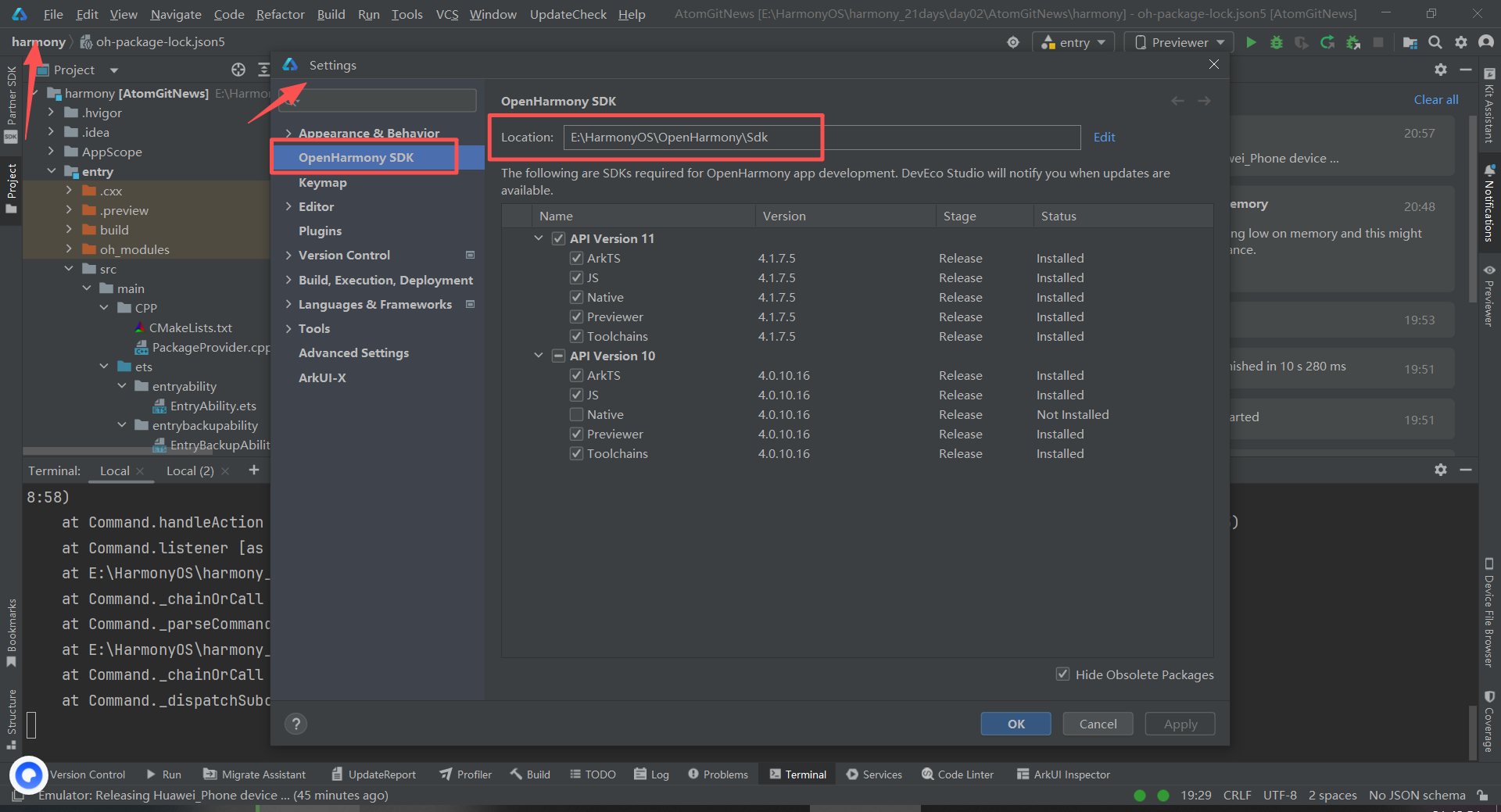Click the user account avatar icon
This screenshot has width=1501, height=812.
[1485, 42]
